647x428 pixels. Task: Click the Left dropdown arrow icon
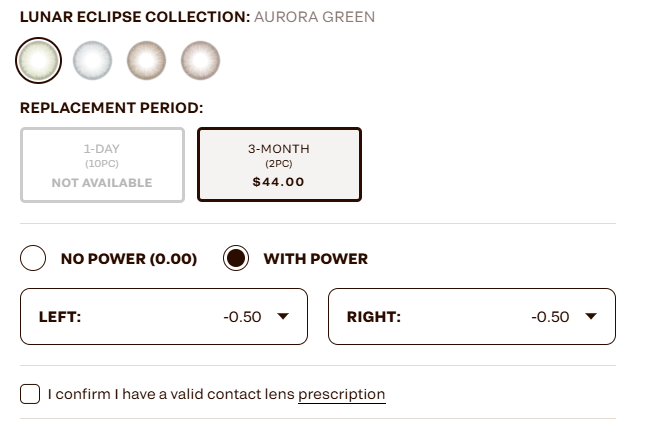point(282,317)
